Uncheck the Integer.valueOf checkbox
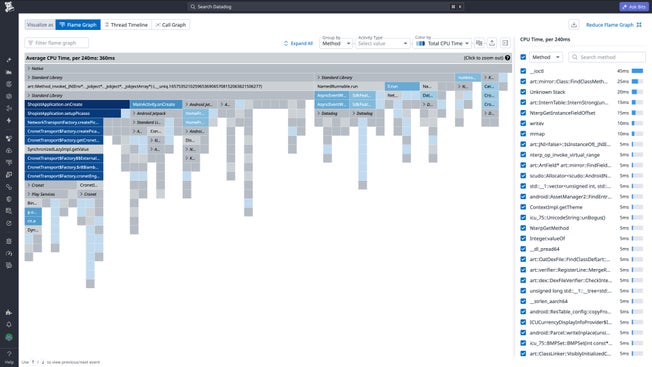This screenshot has width=652, height=367. coord(523,238)
